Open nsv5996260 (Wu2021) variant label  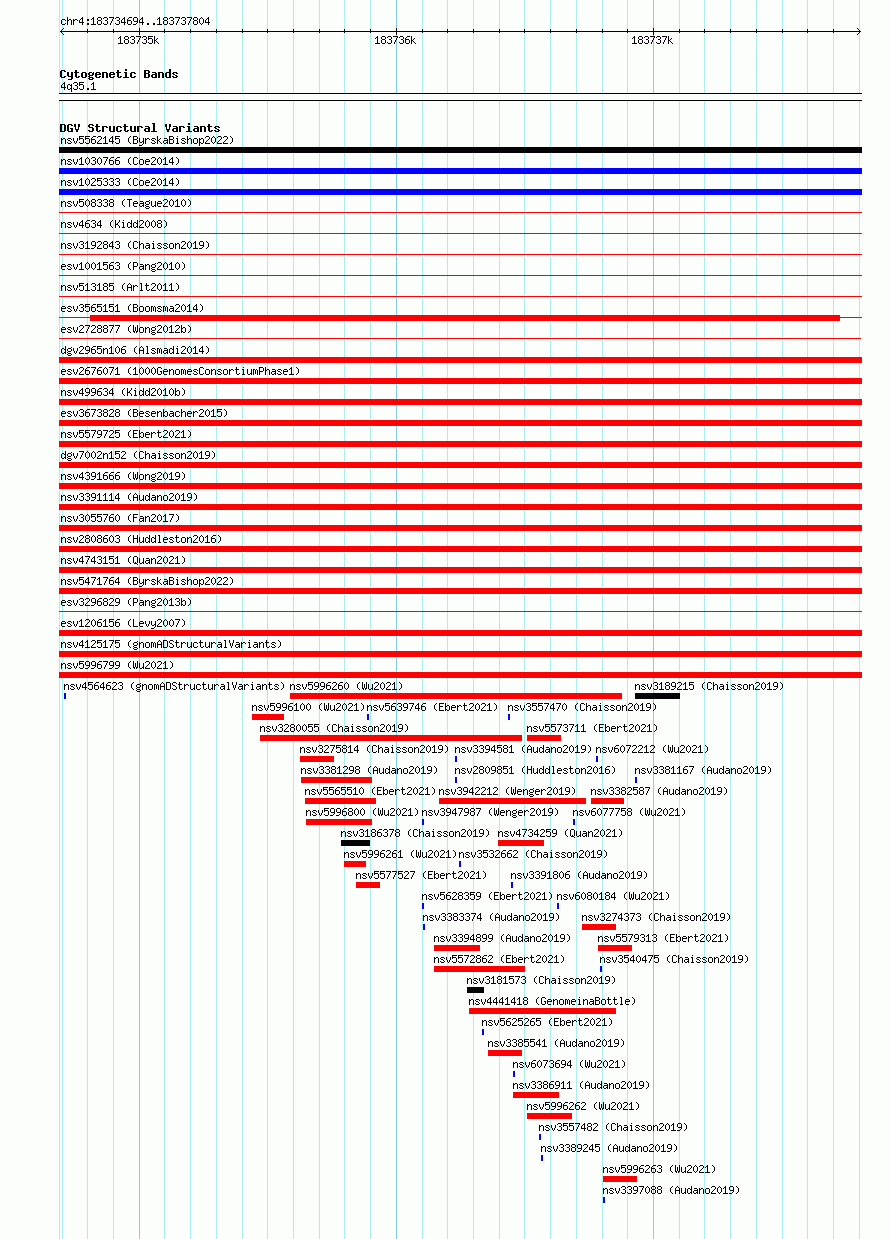coord(347,687)
